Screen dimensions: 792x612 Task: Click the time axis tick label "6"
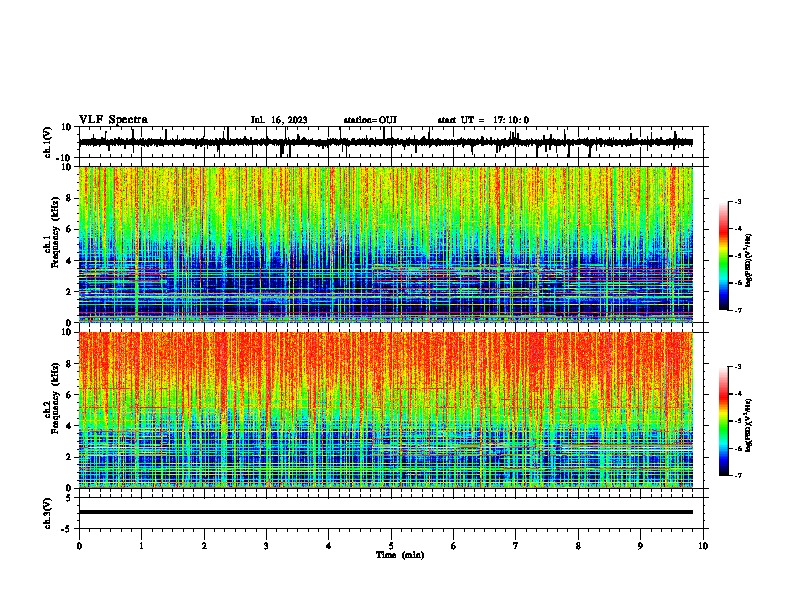(x=454, y=546)
